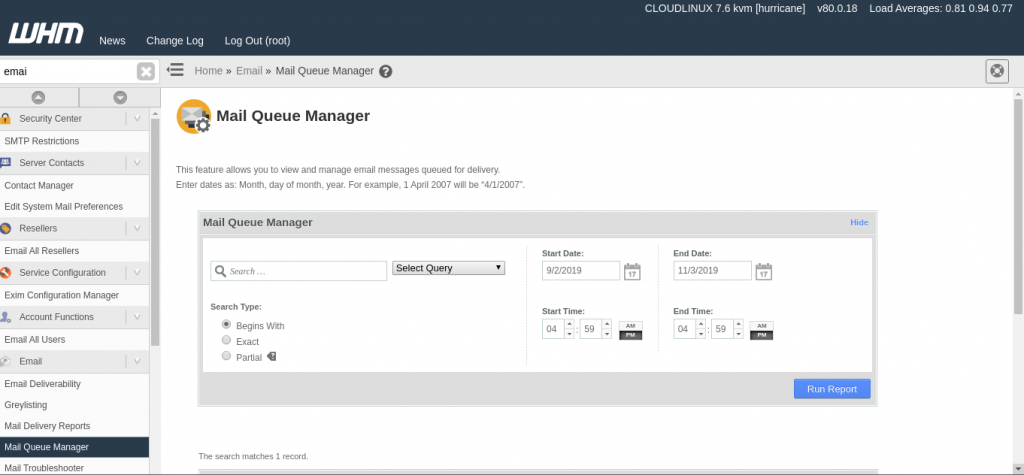Click the WHM logo
Image resolution: width=1024 pixels, height=475 pixels.
[x=46, y=33]
